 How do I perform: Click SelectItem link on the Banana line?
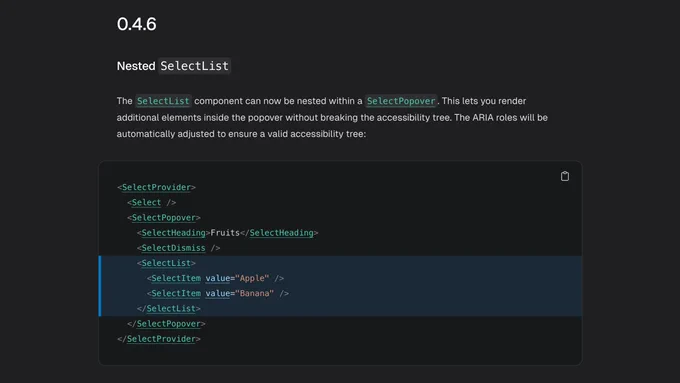coord(176,293)
